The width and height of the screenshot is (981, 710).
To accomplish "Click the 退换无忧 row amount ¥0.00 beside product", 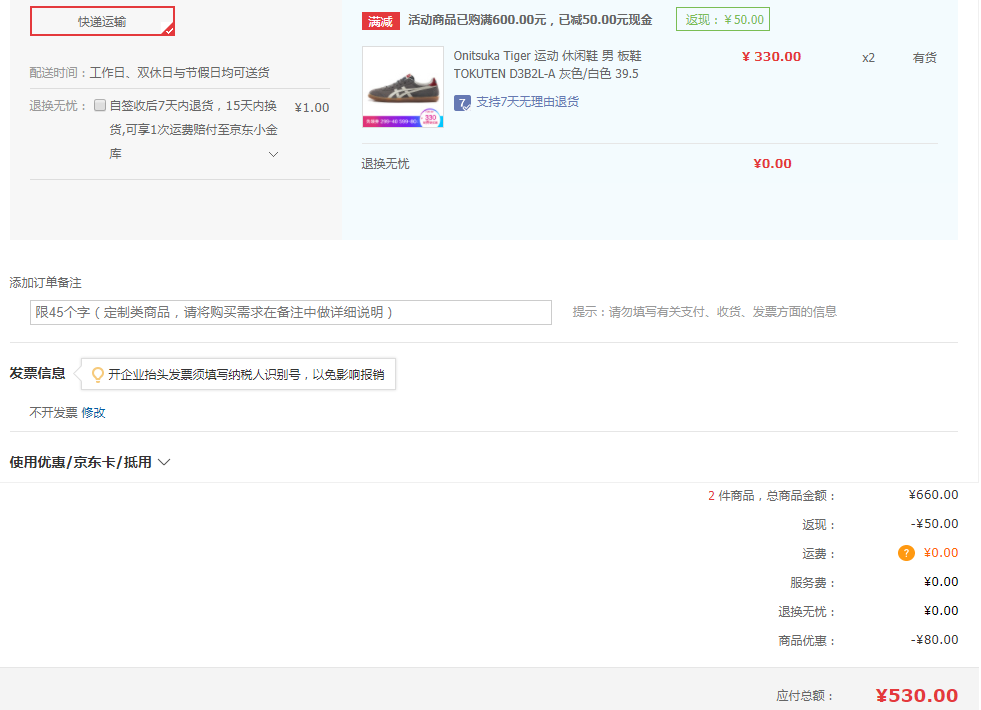I will (x=773, y=164).
